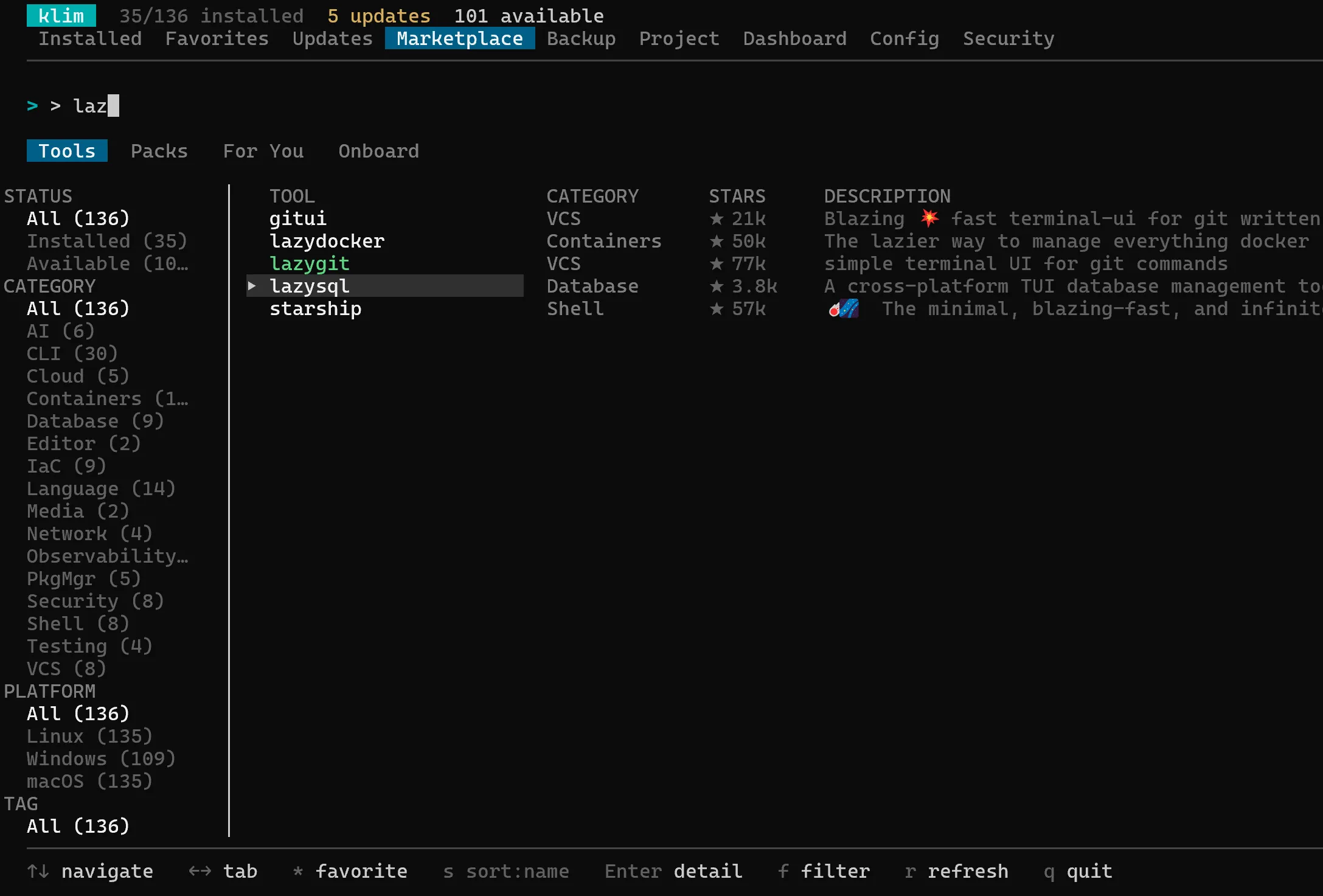
Task: Click the collision emoji in gitui description
Action: pos(929,218)
